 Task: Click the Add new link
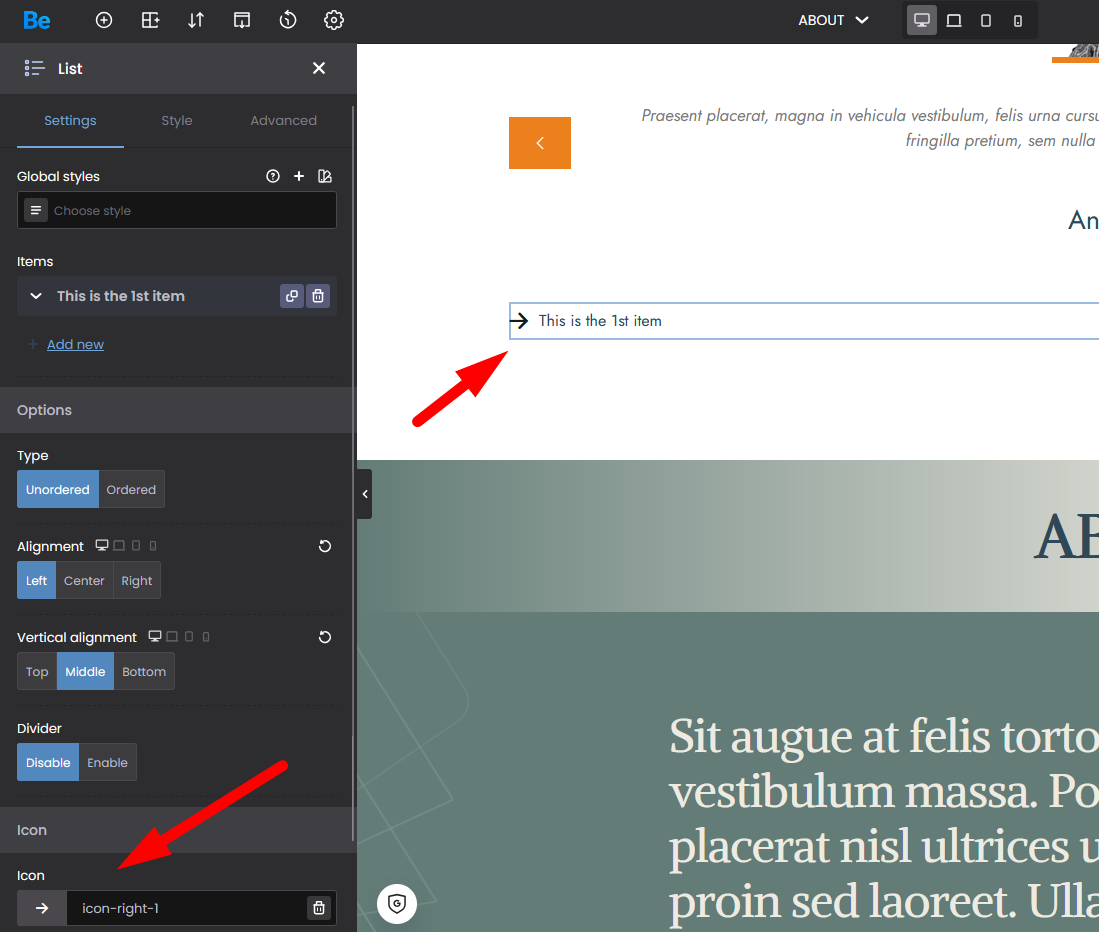(75, 344)
